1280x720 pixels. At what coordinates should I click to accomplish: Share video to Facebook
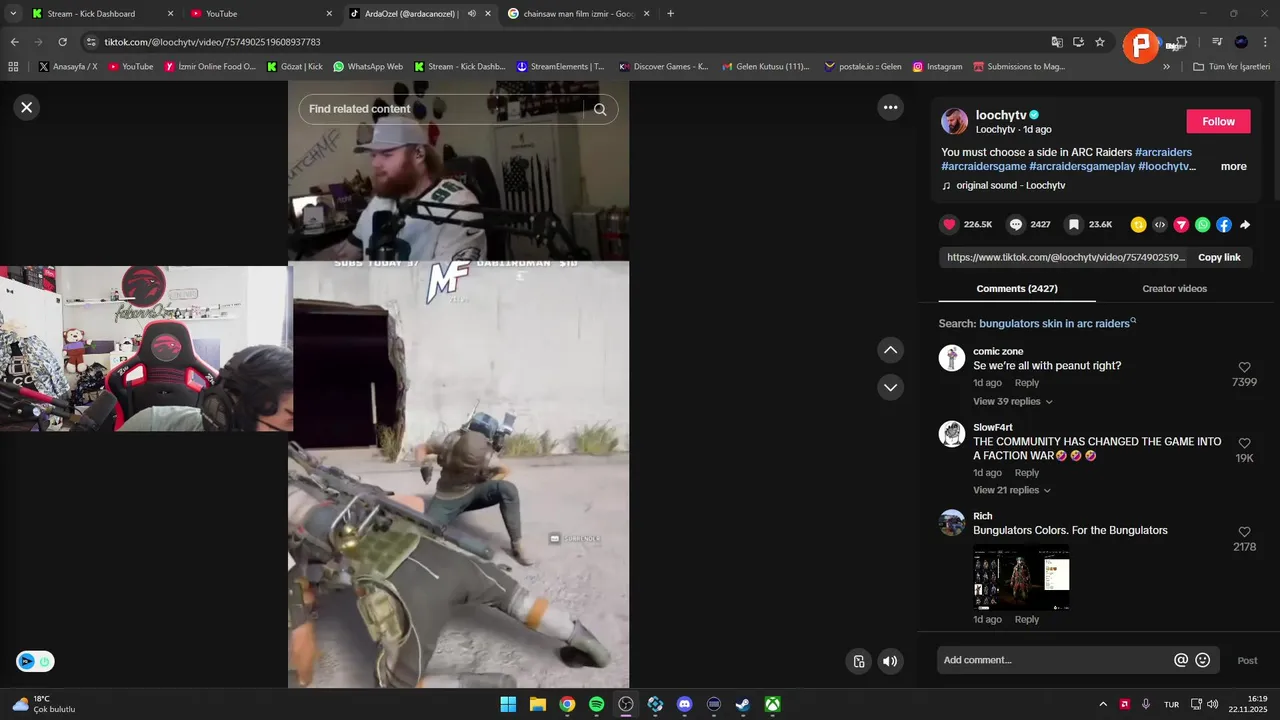1224,225
